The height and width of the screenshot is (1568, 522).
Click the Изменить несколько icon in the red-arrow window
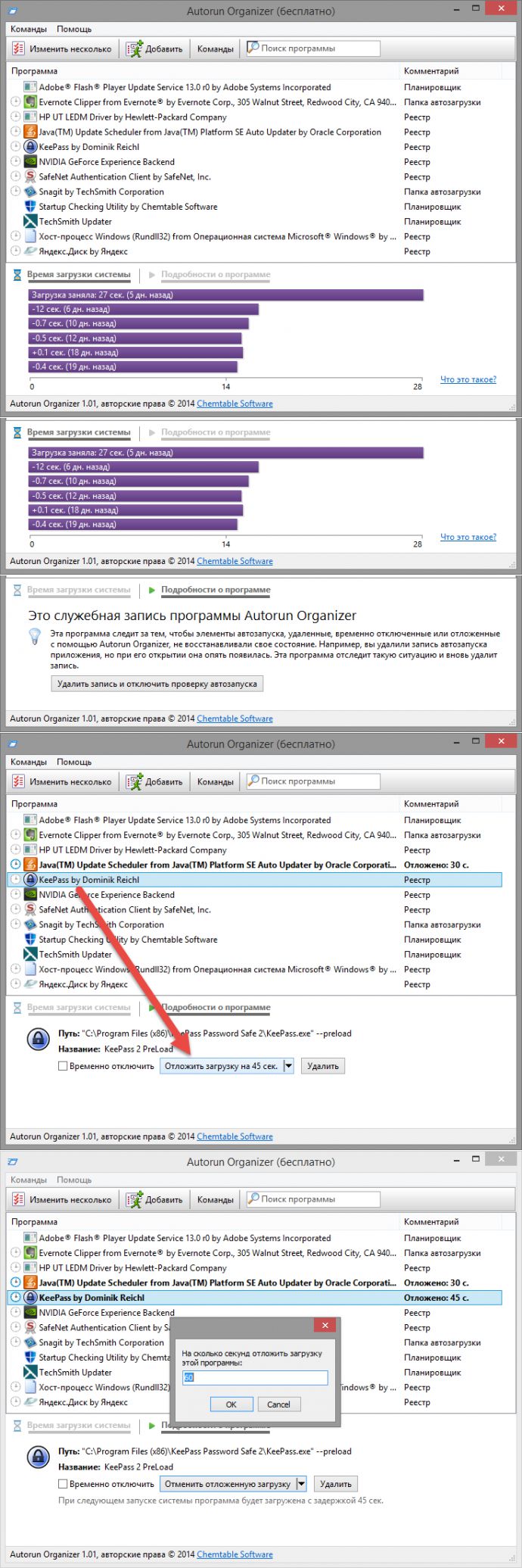pos(19,781)
